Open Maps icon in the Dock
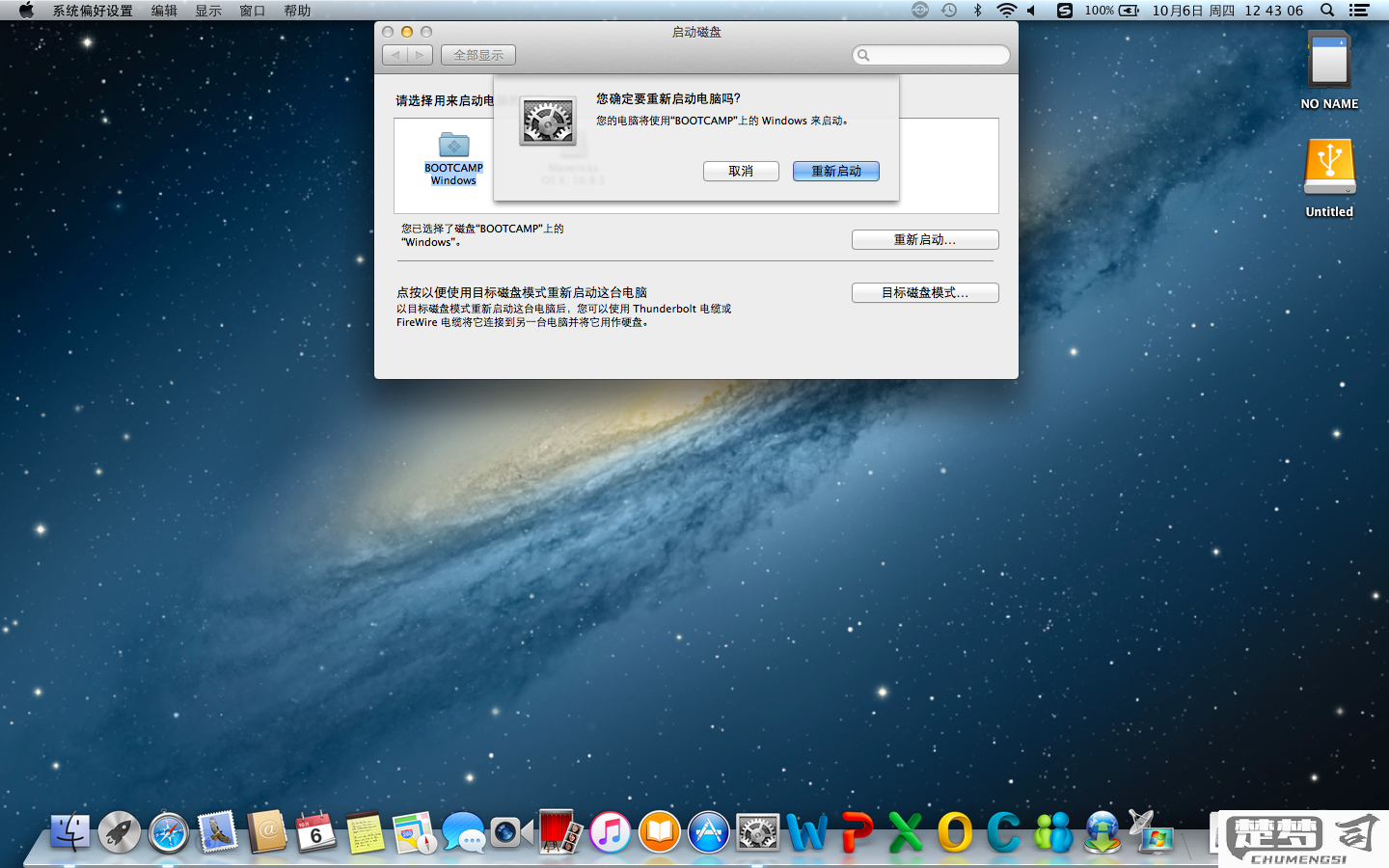The image size is (1389, 868). point(415,832)
